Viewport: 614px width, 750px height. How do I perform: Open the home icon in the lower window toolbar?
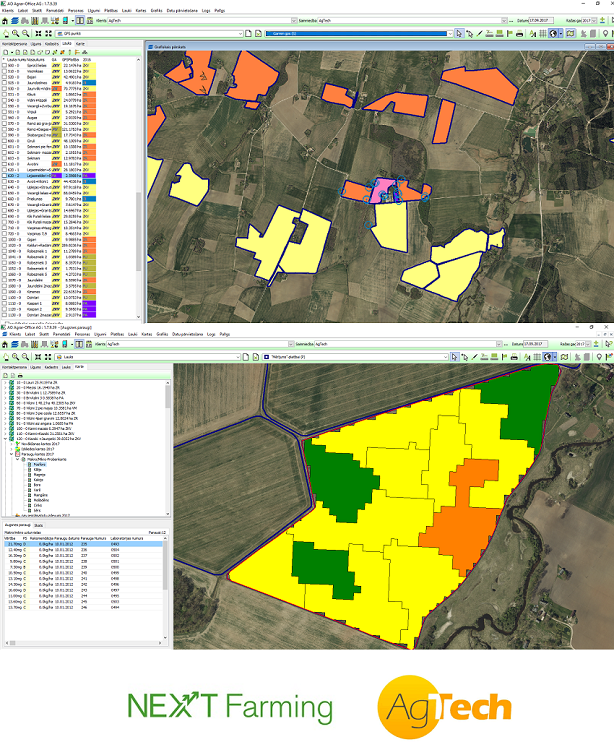[x=5, y=344]
